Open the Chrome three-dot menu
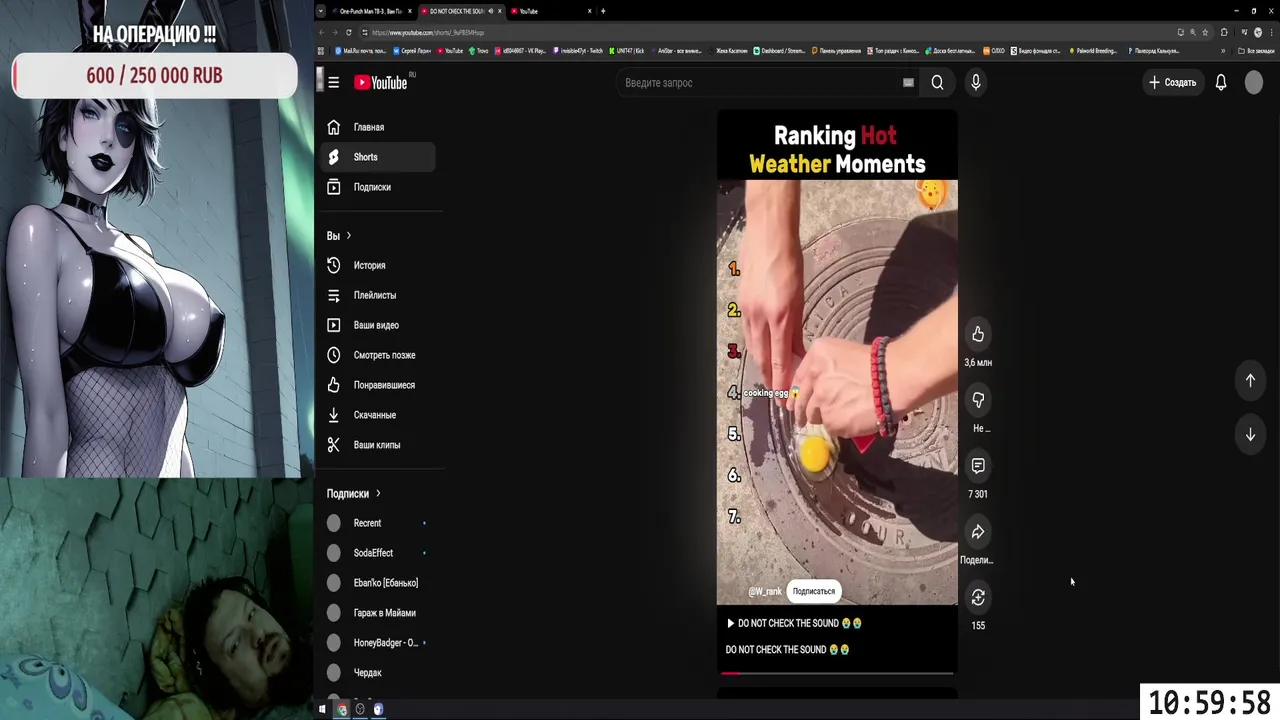Screen dimensions: 1280x720 [x=1271, y=32]
